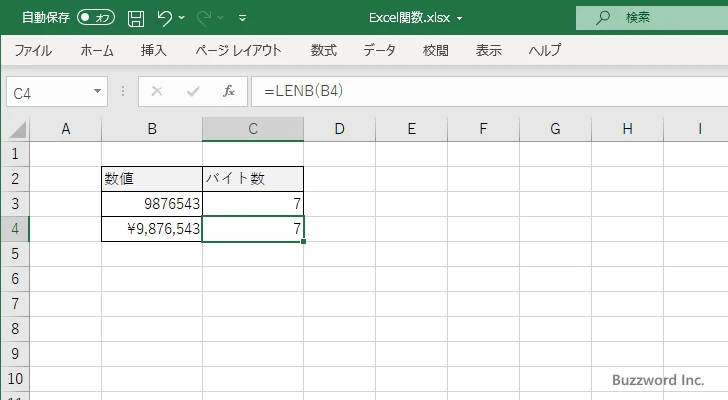
Task: Select column F header
Action: point(483,129)
